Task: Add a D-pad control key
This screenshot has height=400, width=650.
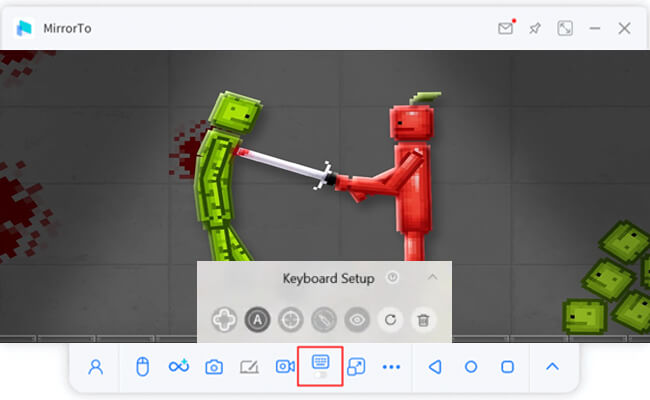Action: pyautogui.click(x=224, y=320)
